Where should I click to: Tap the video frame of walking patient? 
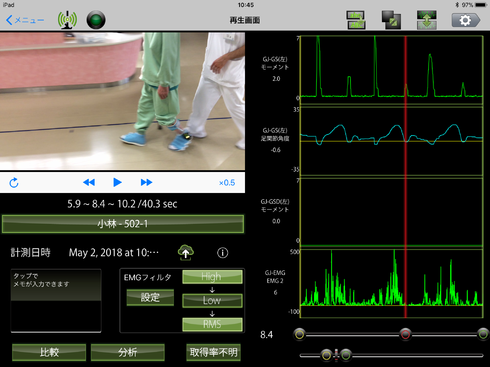(122, 101)
